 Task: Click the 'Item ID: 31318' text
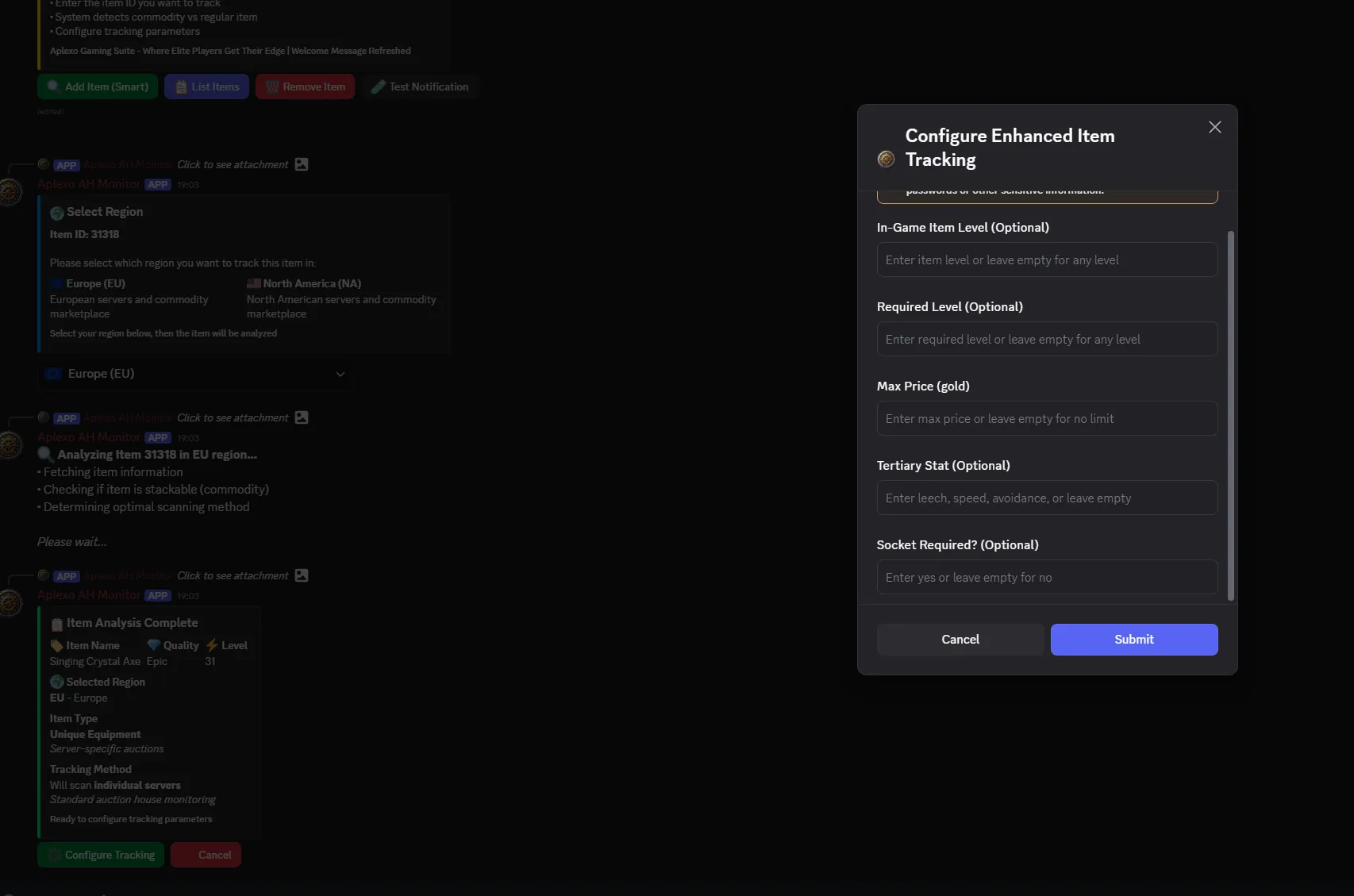tap(84, 234)
